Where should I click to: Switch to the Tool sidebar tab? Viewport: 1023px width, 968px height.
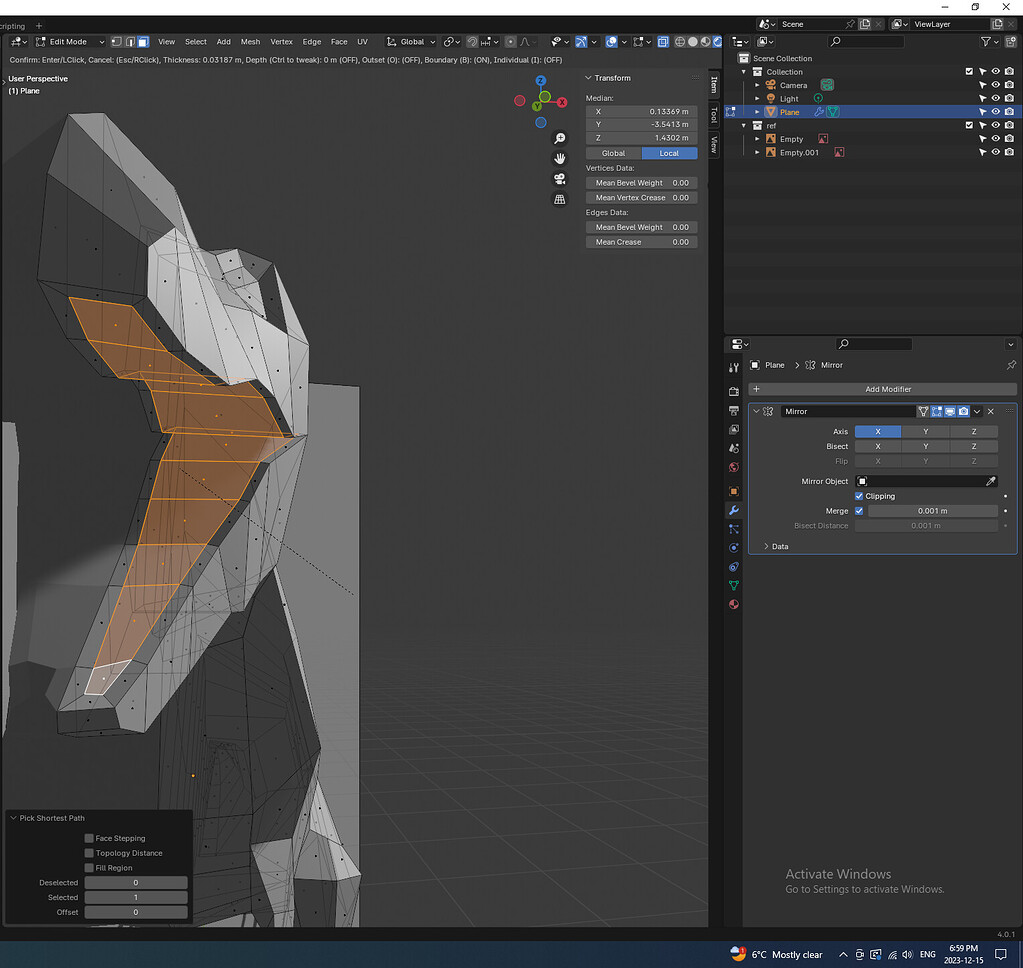[714, 115]
